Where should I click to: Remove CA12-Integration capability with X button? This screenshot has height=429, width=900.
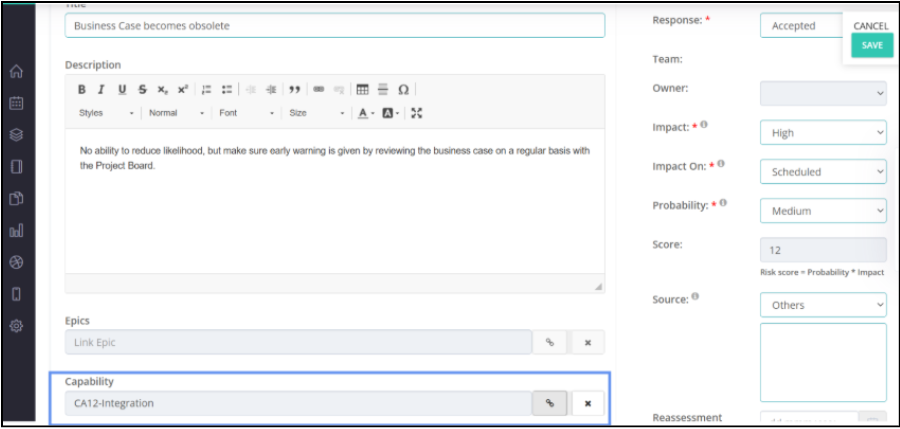click(x=588, y=403)
